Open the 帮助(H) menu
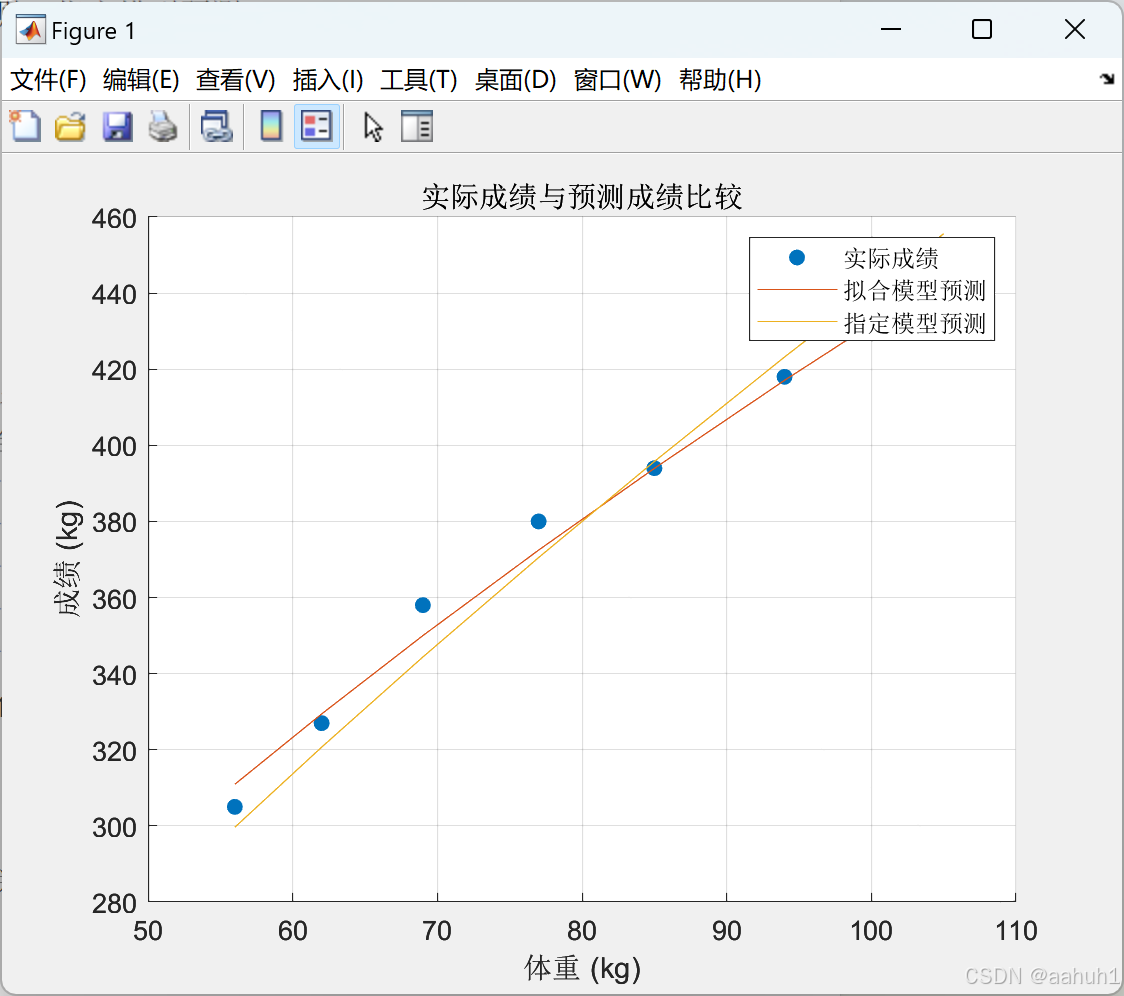Image resolution: width=1124 pixels, height=996 pixels. [x=720, y=80]
